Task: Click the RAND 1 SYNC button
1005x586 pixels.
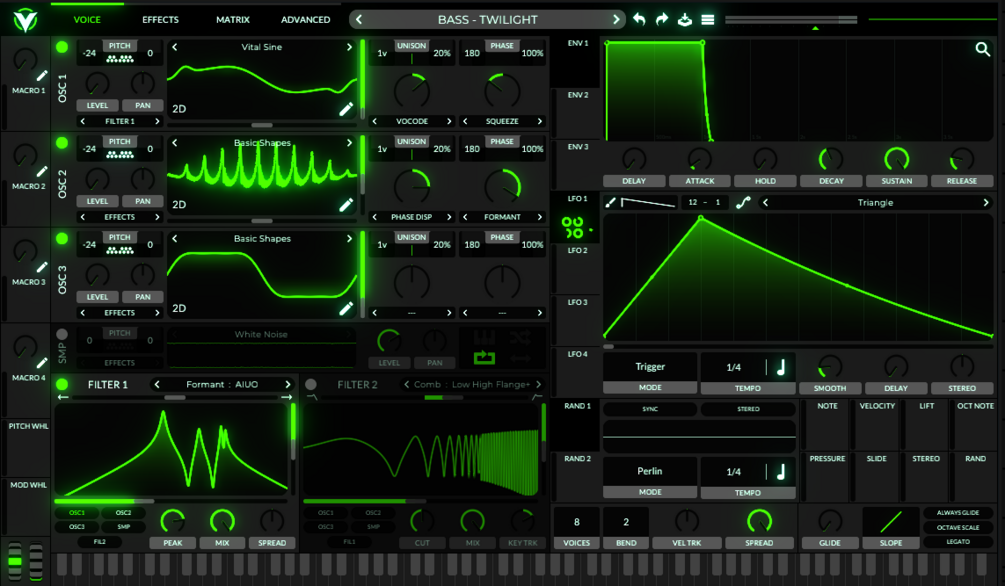Action: point(650,409)
